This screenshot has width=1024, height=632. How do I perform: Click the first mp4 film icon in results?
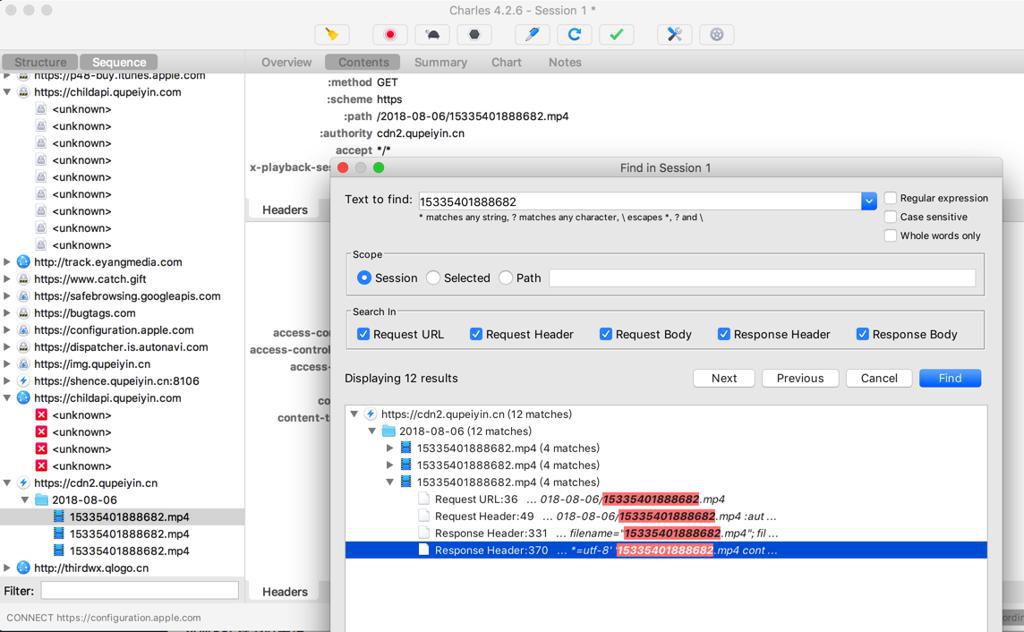pyautogui.click(x=406, y=448)
